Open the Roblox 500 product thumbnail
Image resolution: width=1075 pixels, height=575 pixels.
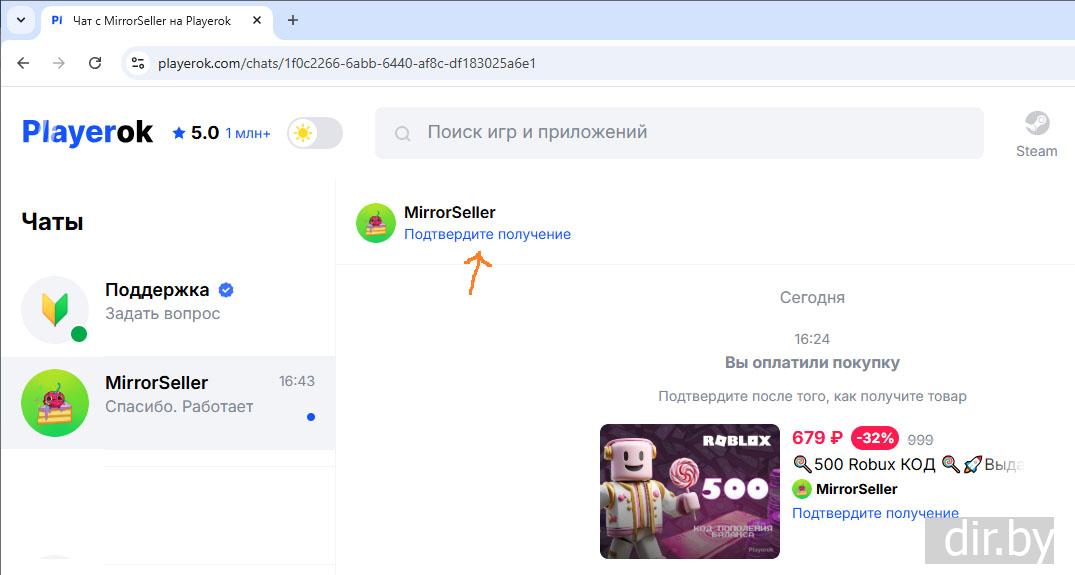coord(690,491)
